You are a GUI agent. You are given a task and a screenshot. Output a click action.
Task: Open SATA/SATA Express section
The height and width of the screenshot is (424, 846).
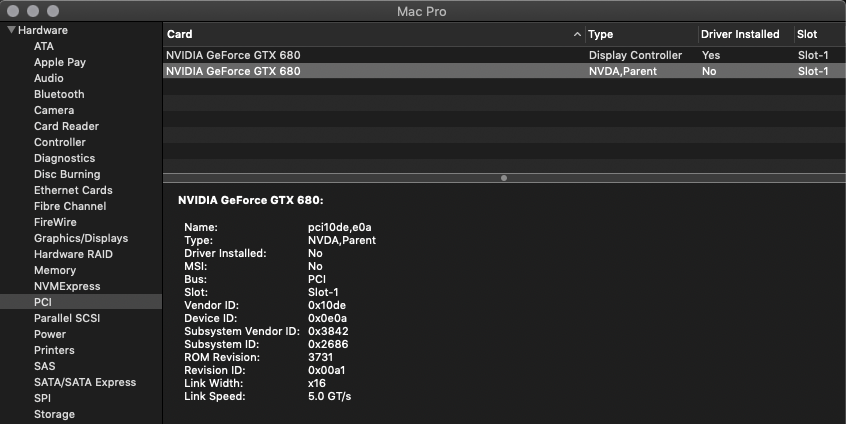pyautogui.click(x=85, y=382)
